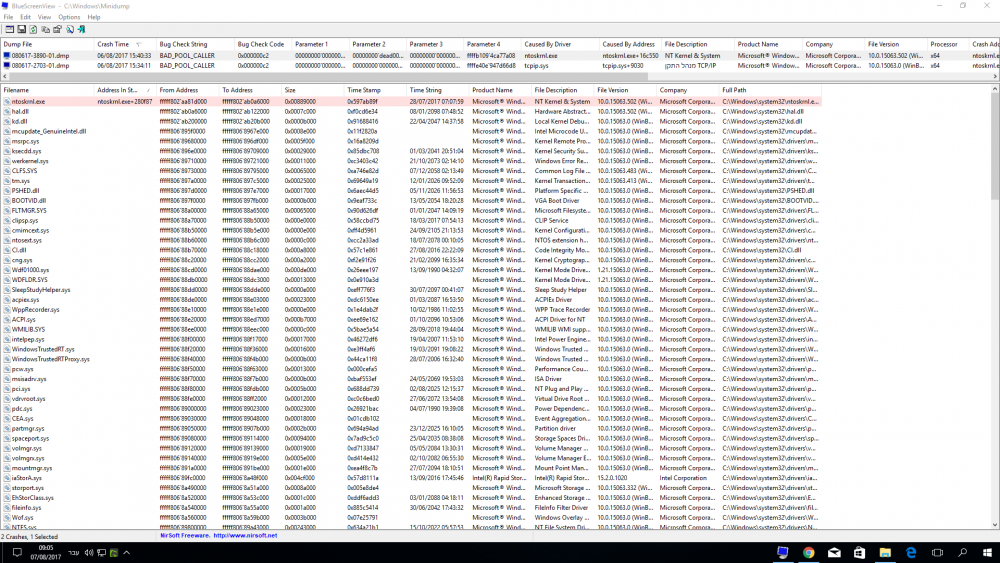Open Properties from the toolbar icon
This screenshot has width=1000, height=563.
[x=57, y=29]
